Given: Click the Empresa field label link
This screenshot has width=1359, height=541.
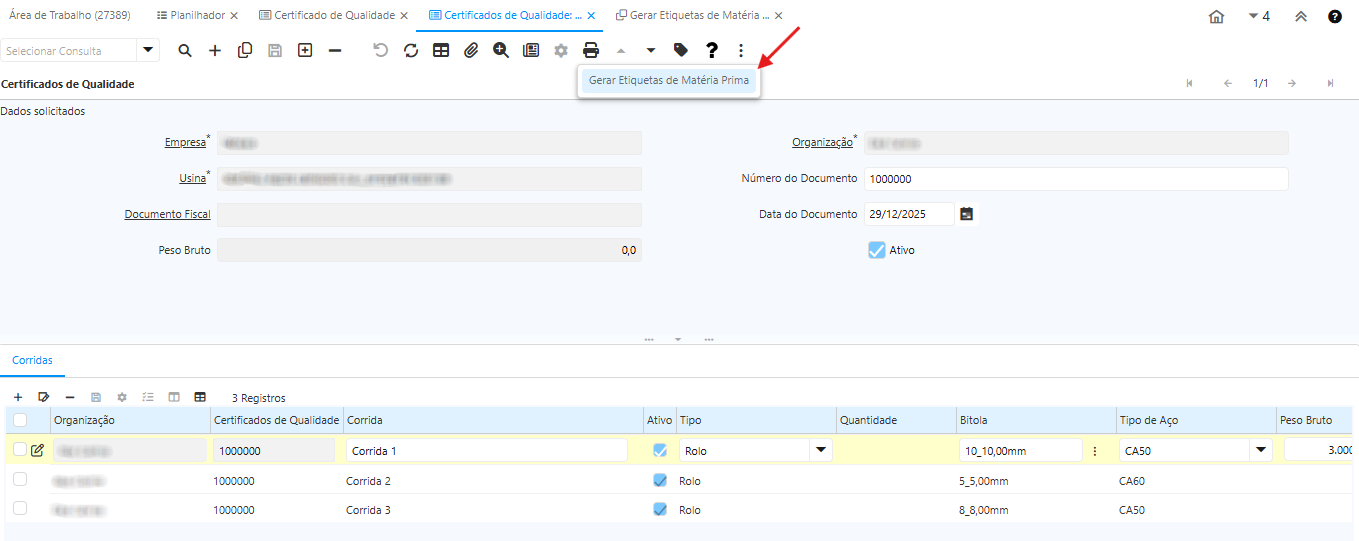Looking at the screenshot, I should (185, 143).
